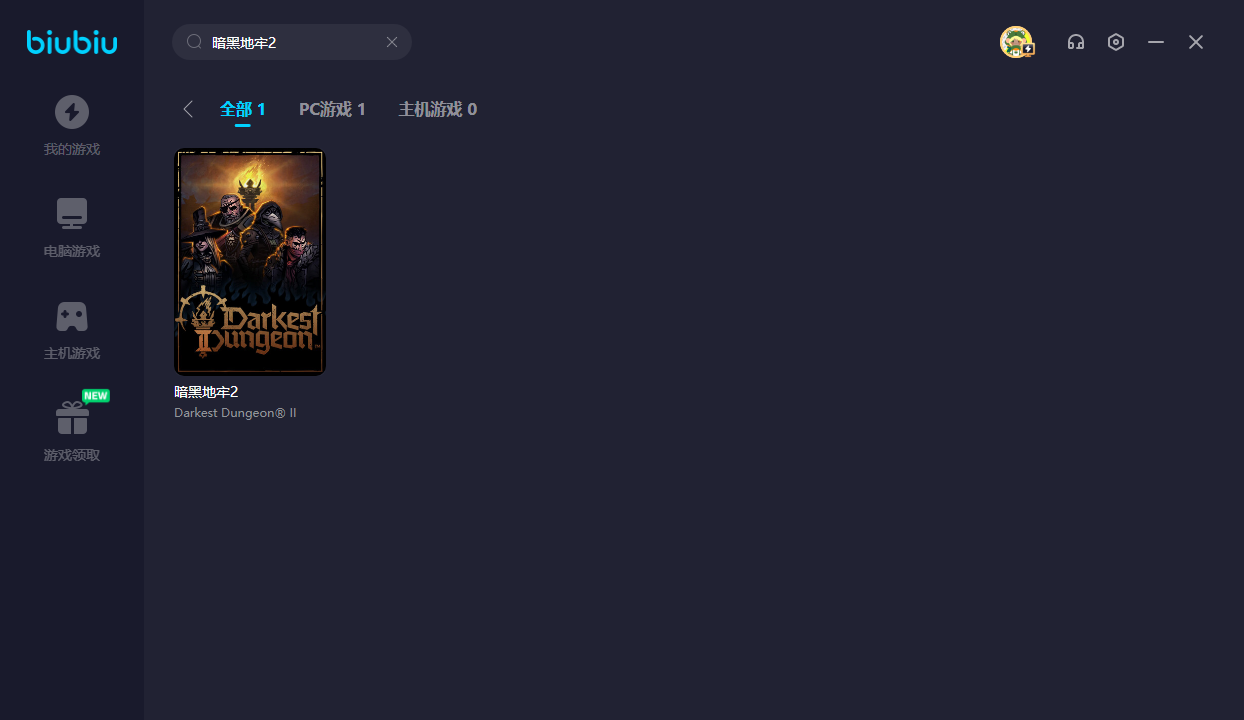This screenshot has height=720, width=1244.
Task: Open the Darkest Dungeon II cover art
Action: pyautogui.click(x=250, y=262)
